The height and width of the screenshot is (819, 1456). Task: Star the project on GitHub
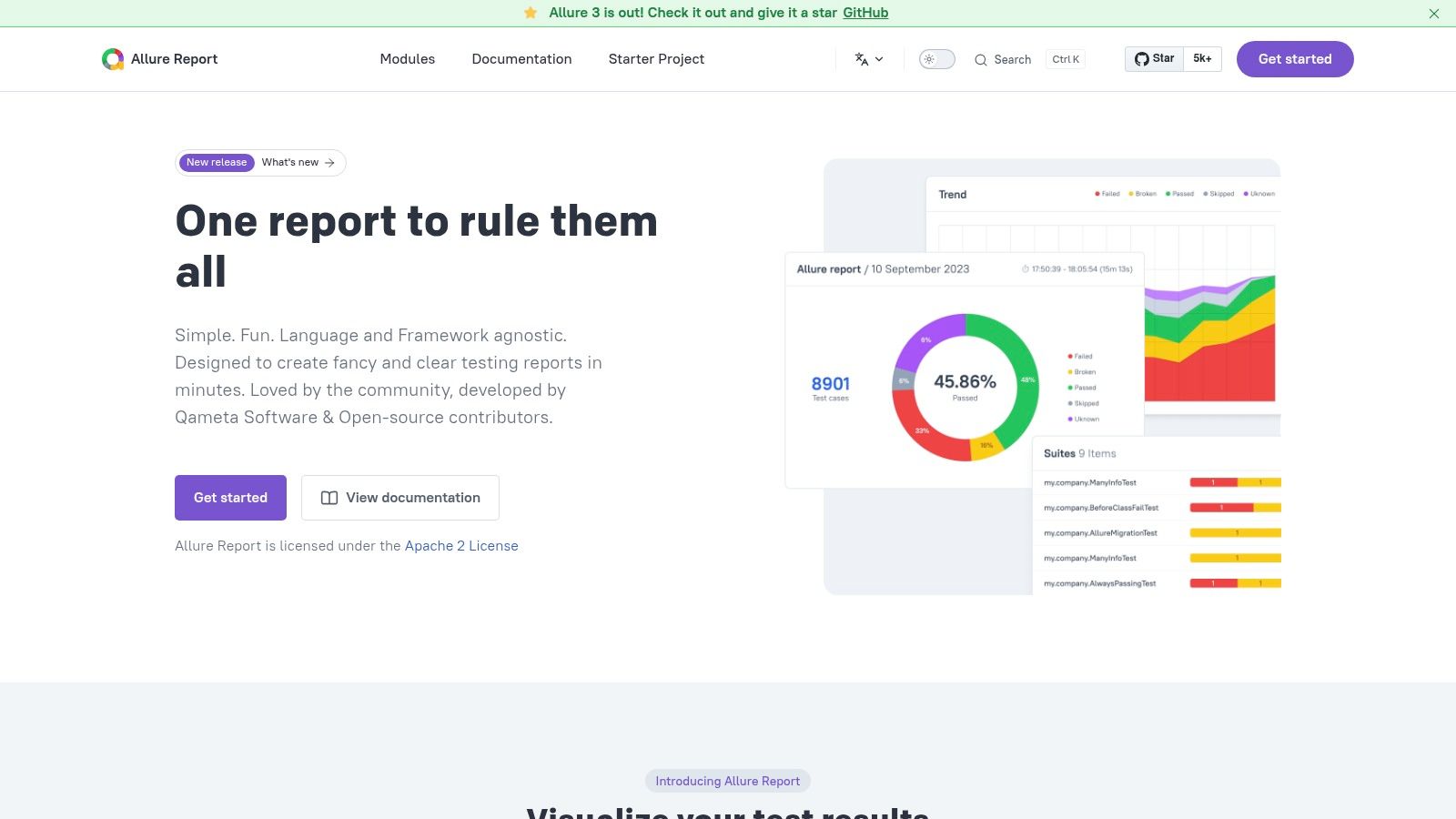(1154, 58)
